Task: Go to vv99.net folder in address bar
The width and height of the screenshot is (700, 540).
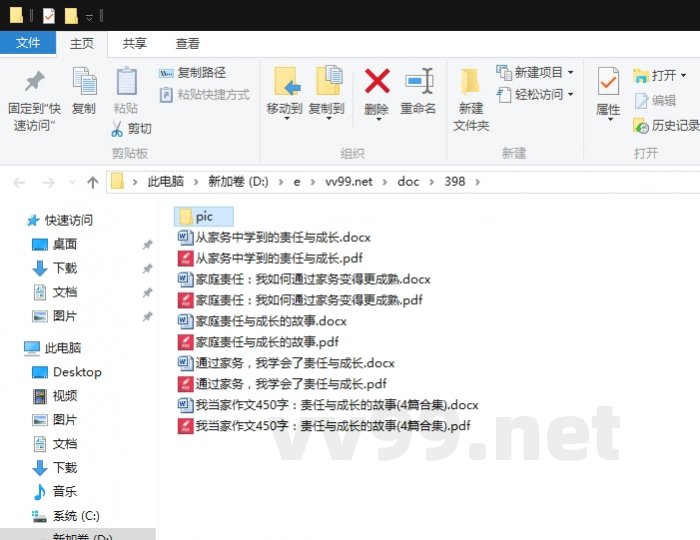Action: tap(349, 182)
